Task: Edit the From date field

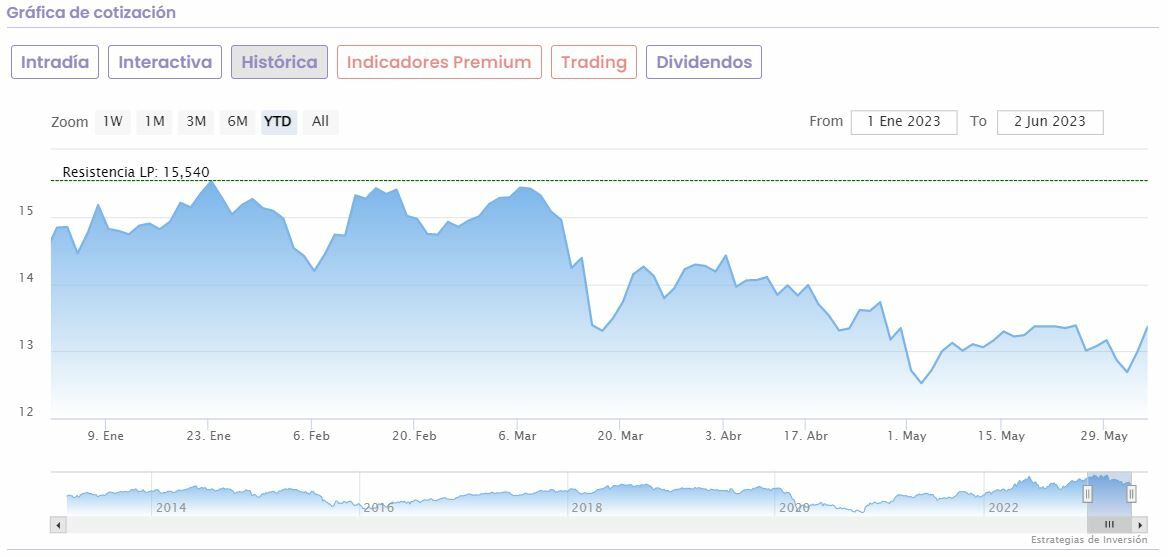Action: point(904,122)
